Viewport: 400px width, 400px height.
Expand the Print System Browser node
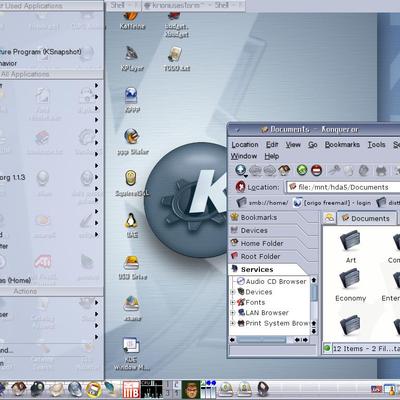(233, 323)
